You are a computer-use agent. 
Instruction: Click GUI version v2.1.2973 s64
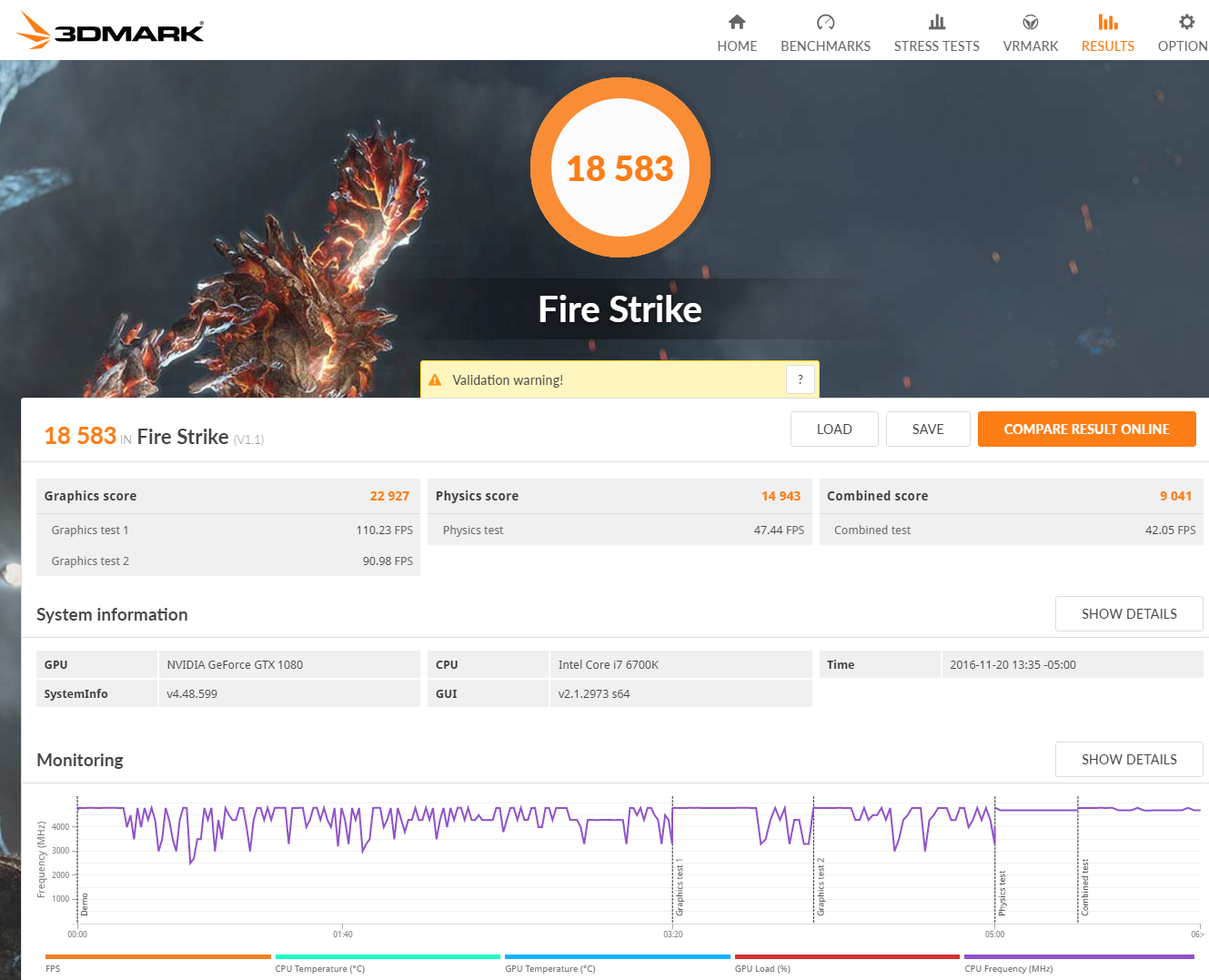click(594, 694)
